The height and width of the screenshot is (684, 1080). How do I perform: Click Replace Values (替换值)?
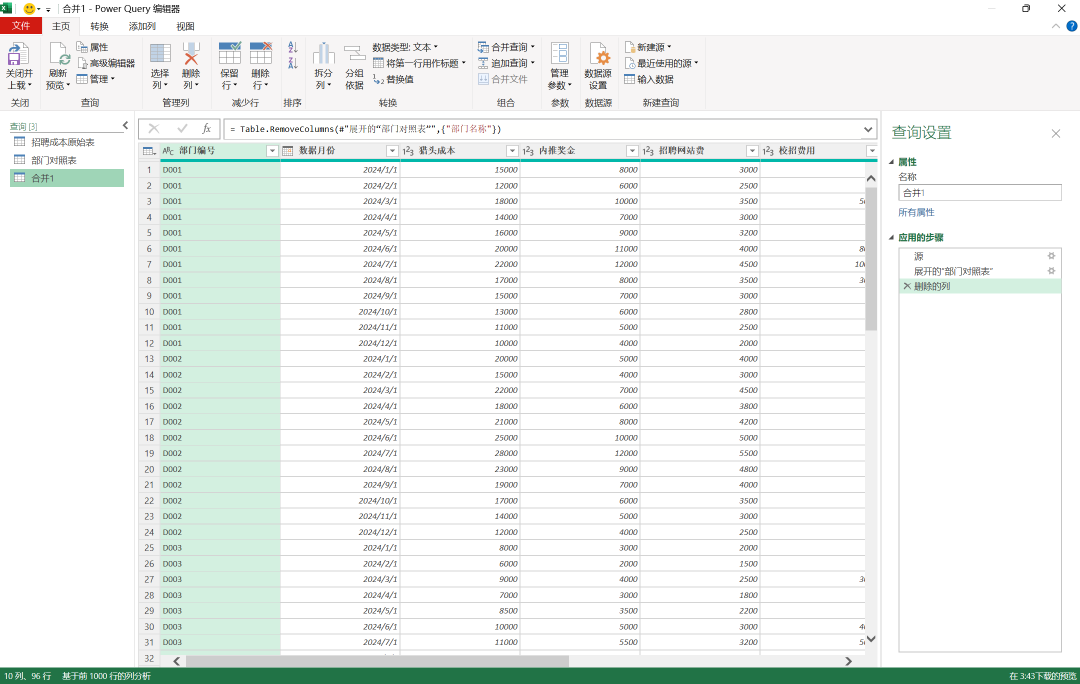tap(393, 79)
